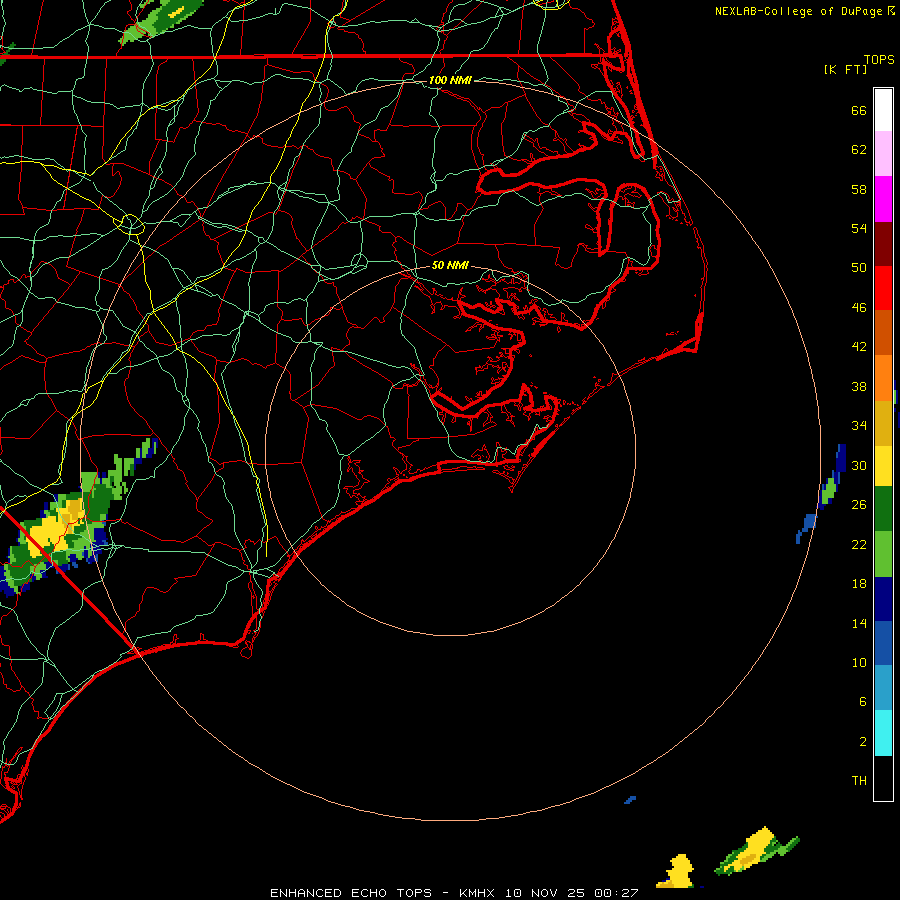Click the legend value 62
The image size is (900, 900).
pos(859,150)
